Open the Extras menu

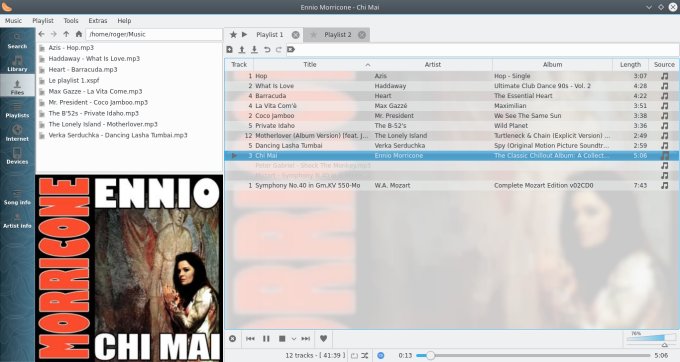[x=98, y=20]
